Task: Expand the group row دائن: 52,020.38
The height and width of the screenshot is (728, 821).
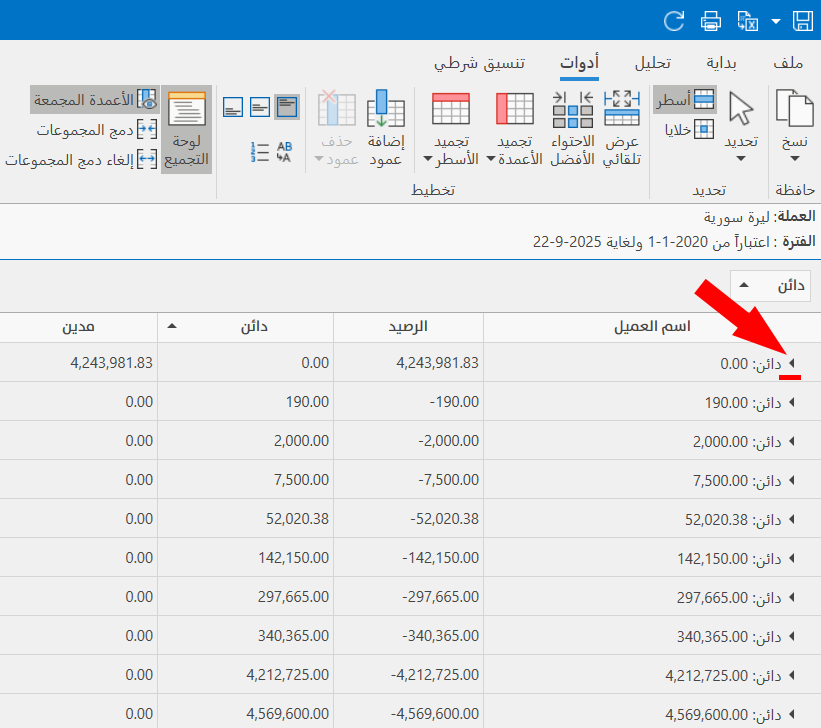Action: (x=792, y=520)
